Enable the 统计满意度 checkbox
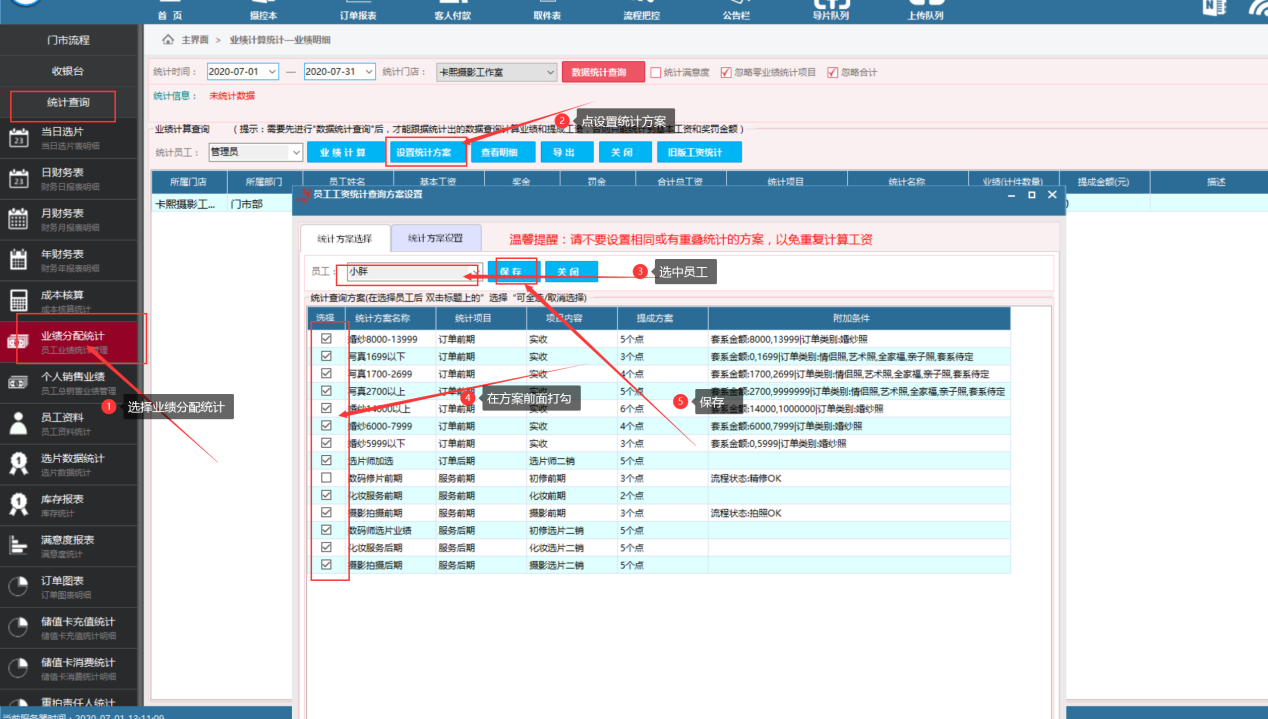1268x719 pixels. pyautogui.click(x=656, y=72)
